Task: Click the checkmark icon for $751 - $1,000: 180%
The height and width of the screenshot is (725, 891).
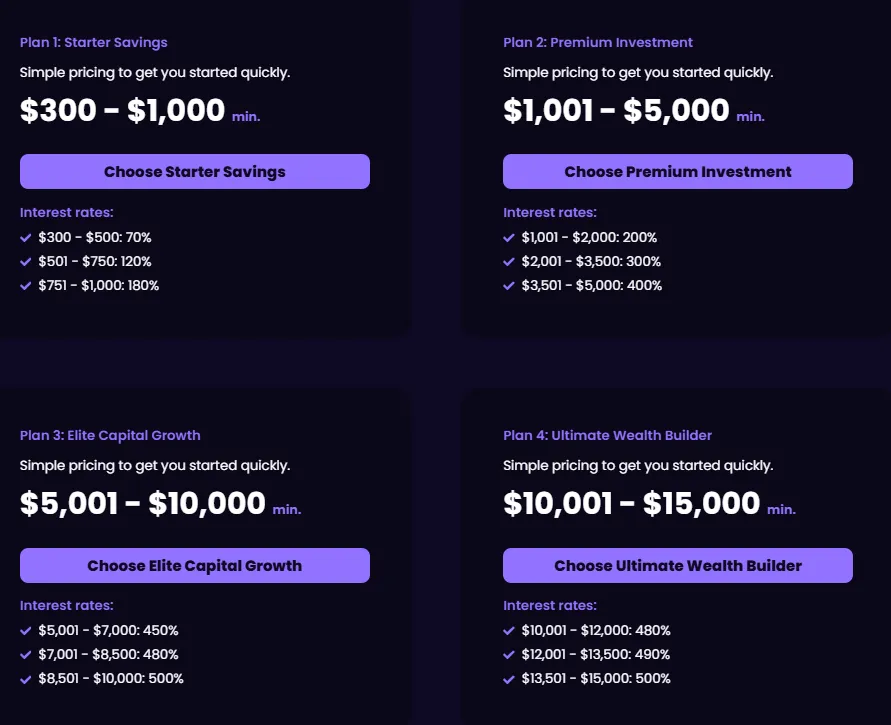Action: tap(26, 286)
